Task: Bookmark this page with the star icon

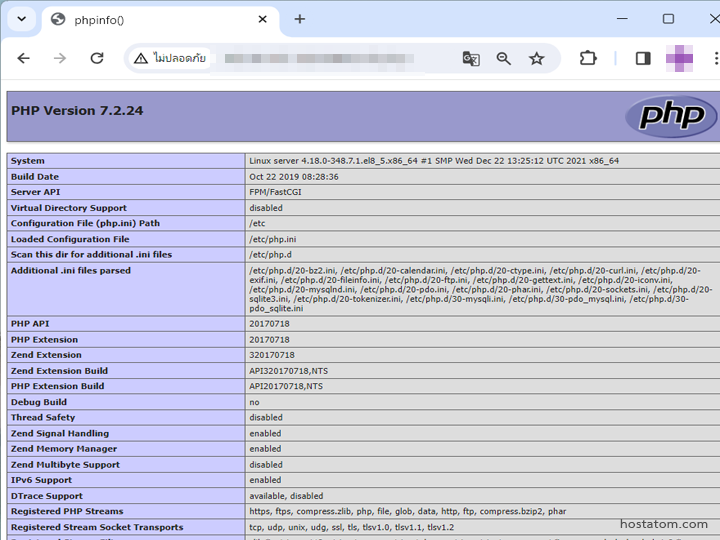Action: 537,58
